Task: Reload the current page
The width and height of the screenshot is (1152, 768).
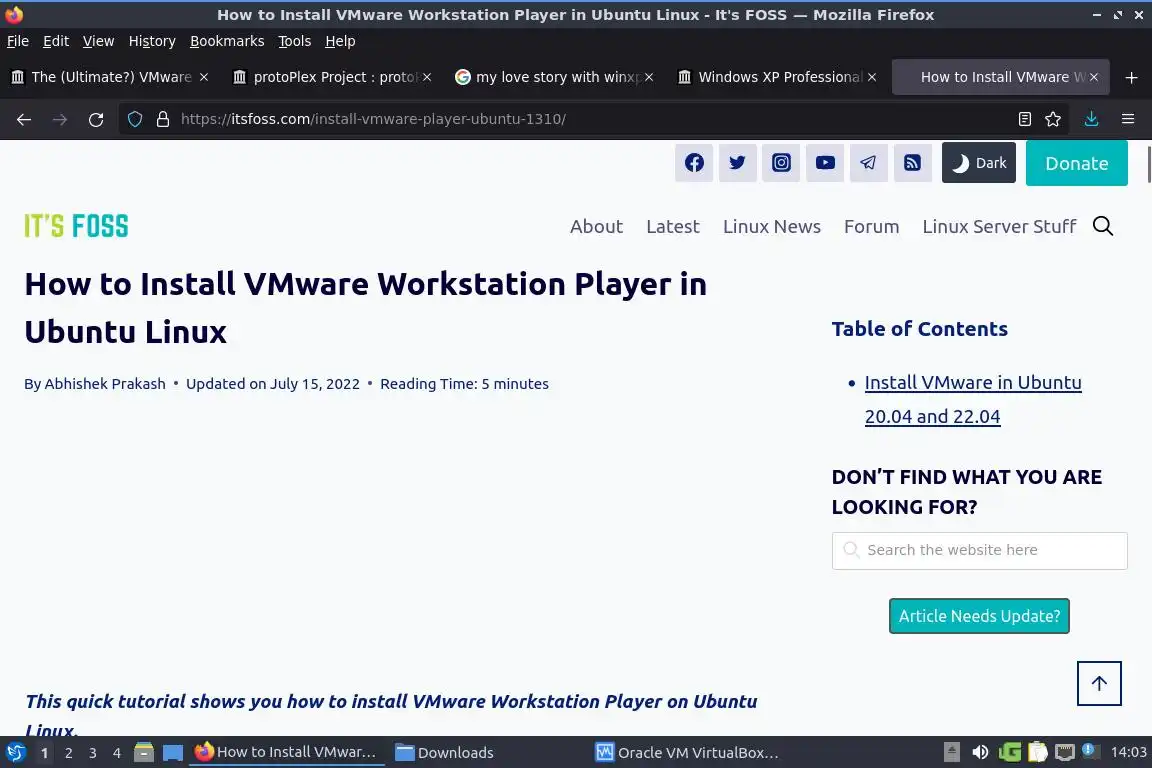Action: pyautogui.click(x=96, y=119)
